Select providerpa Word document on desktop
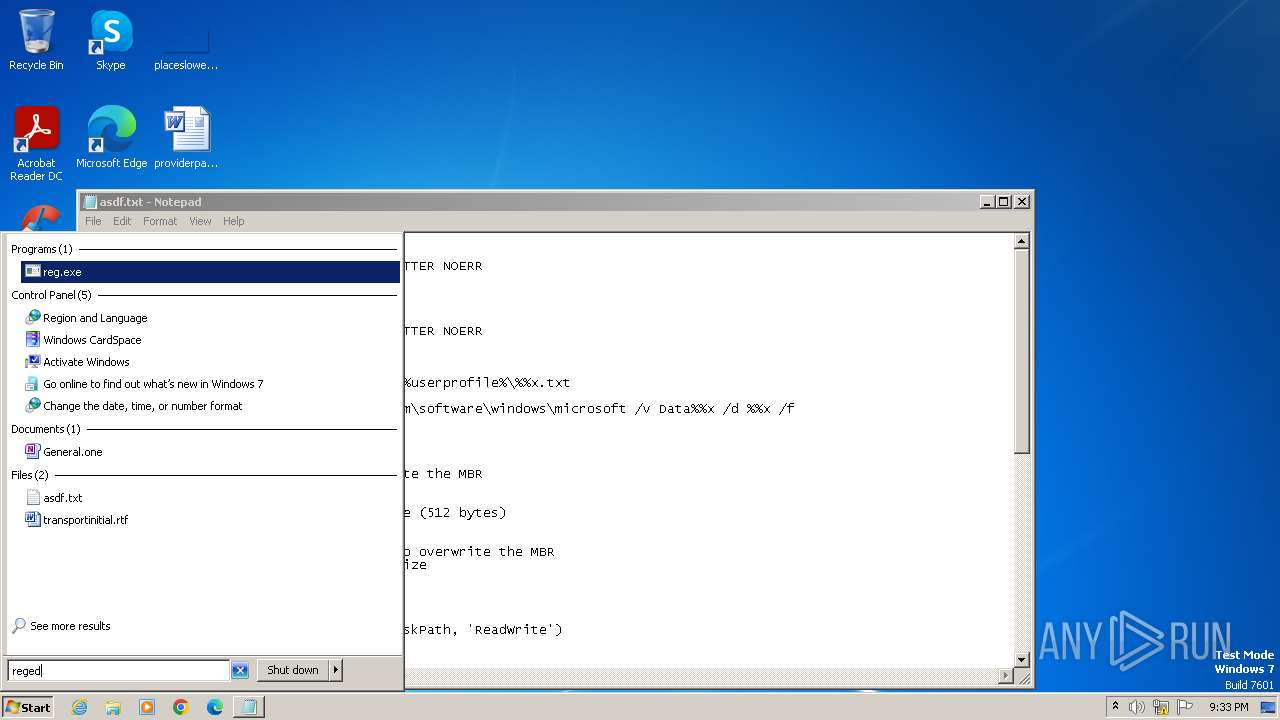 tap(186, 138)
